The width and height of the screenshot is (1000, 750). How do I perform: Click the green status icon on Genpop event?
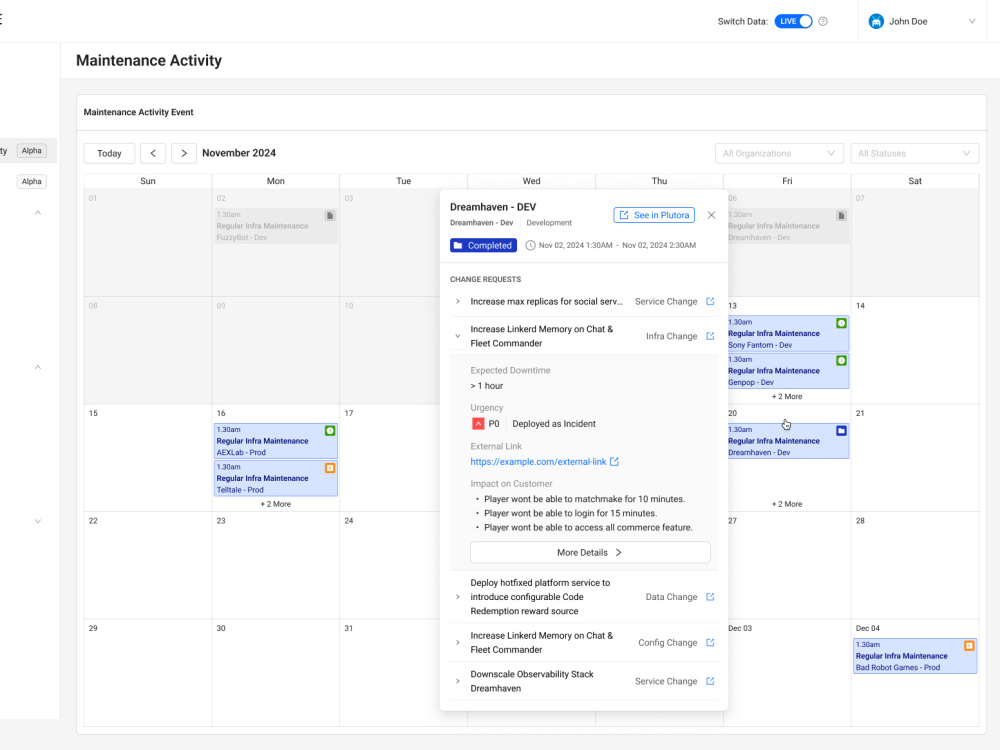click(841, 361)
